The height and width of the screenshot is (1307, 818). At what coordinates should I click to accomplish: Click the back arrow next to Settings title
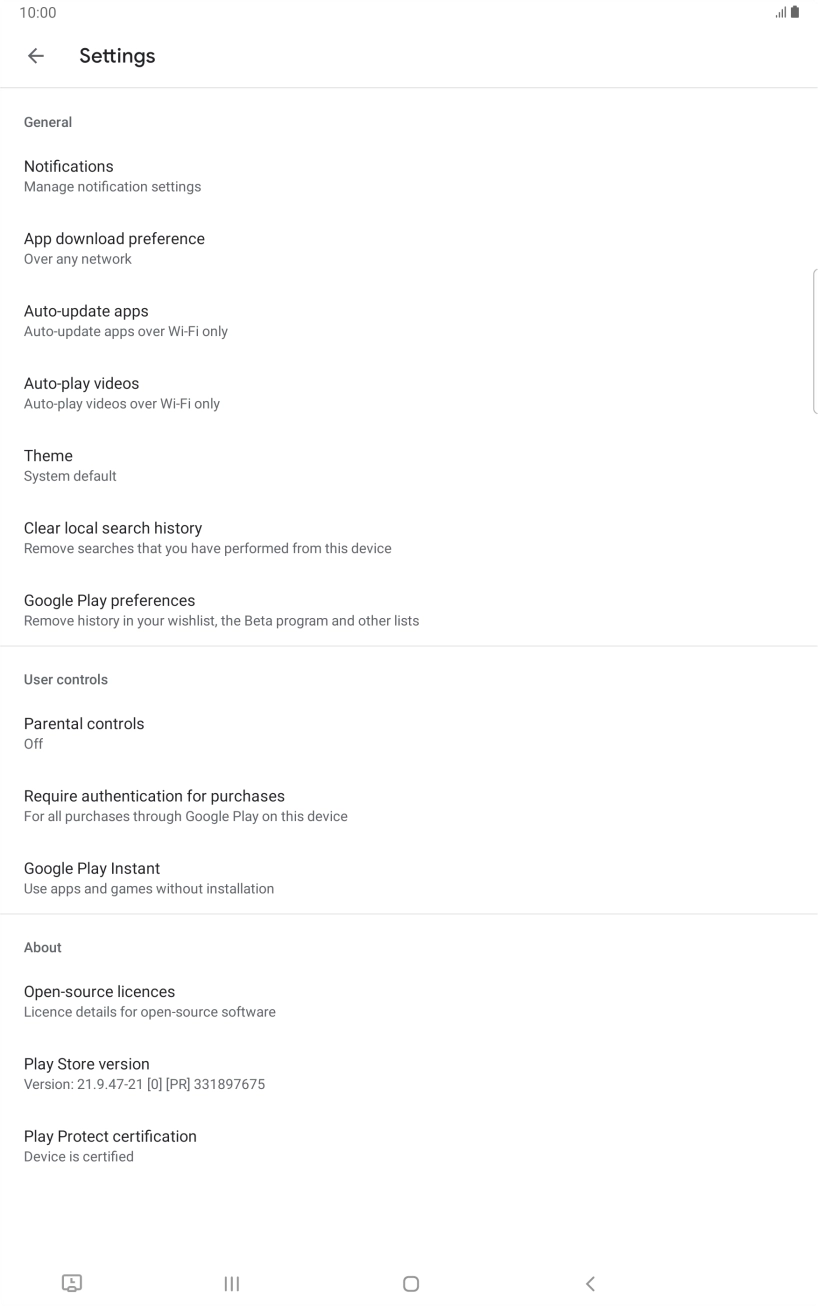pyautogui.click(x=36, y=56)
